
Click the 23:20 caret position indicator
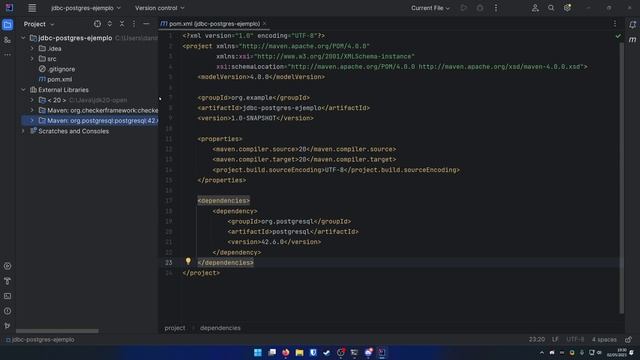537,340
